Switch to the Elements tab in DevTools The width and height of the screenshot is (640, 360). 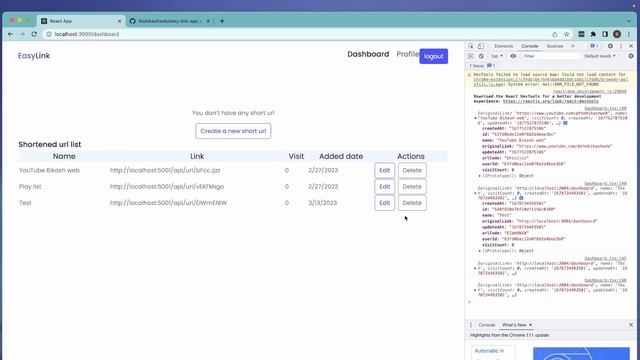point(503,46)
